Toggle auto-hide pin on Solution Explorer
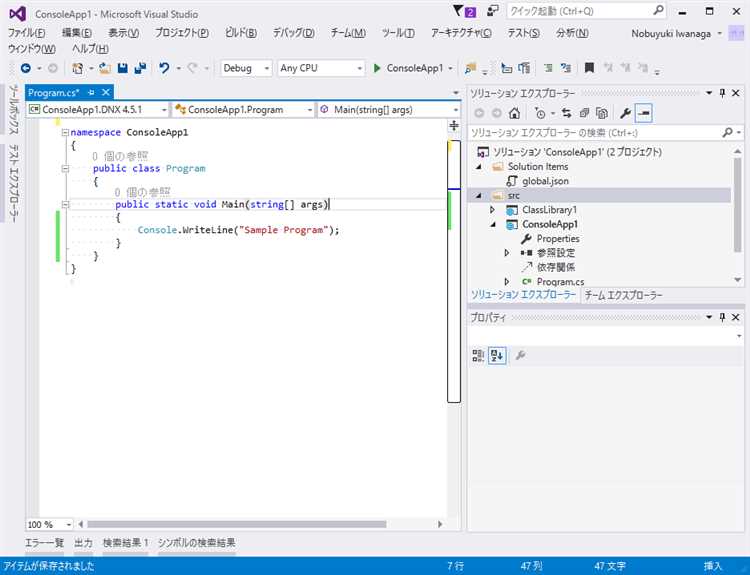The image size is (750, 575). (x=722, y=93)
